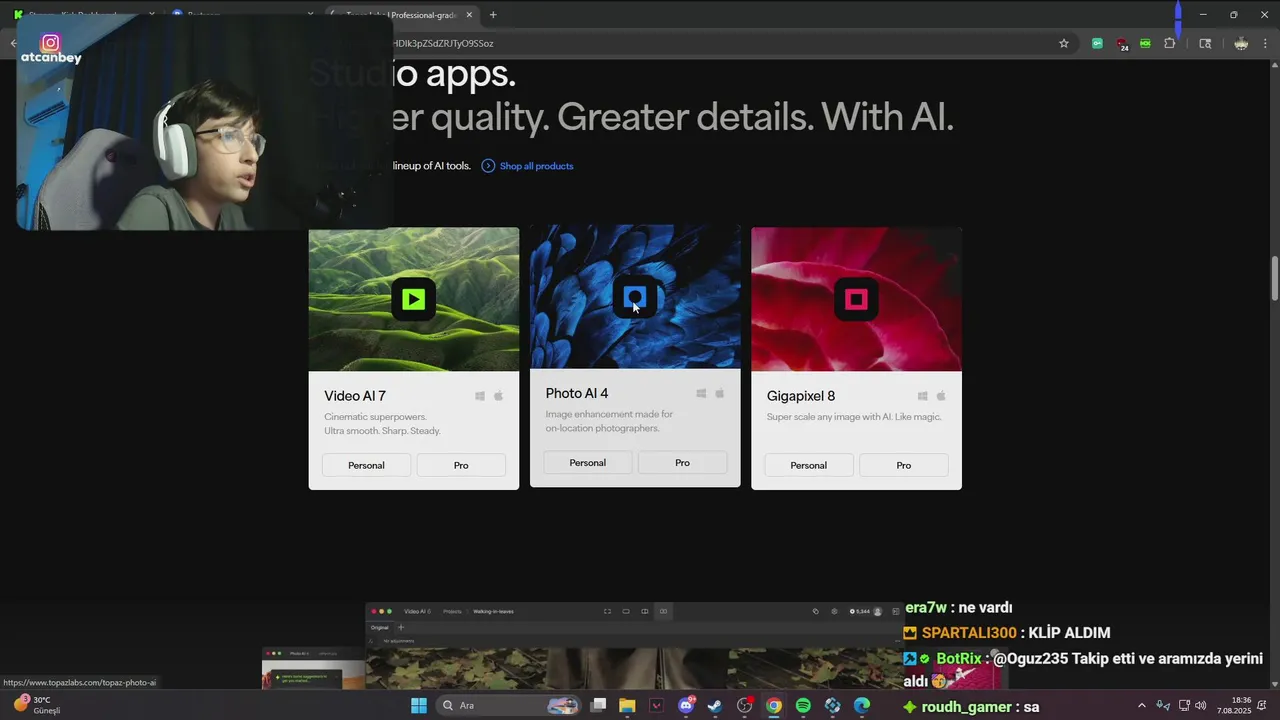Choose Pro for Video AI 7
Viewport: 1280px width, 720px height.
coord(461,465)
